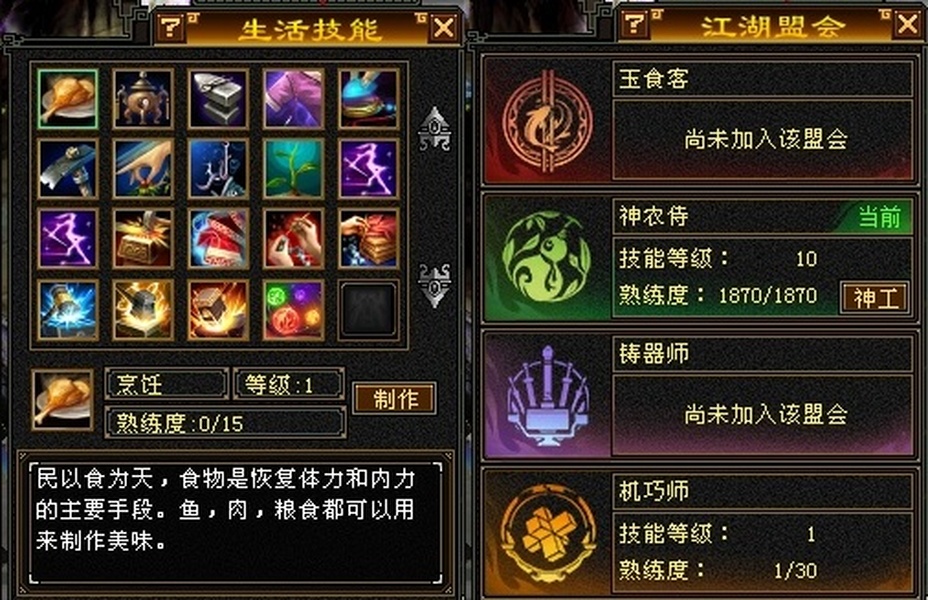The image size is (928, 600).
Task: Select the colored orbs skill icon
Action: [x=294, y=310]
